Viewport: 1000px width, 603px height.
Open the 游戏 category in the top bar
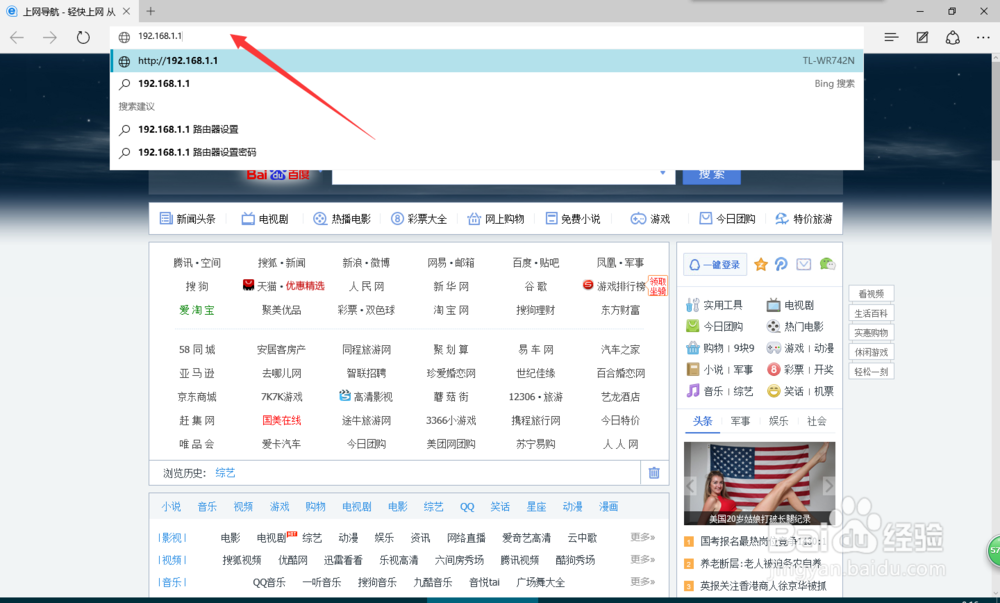[650, 219]
